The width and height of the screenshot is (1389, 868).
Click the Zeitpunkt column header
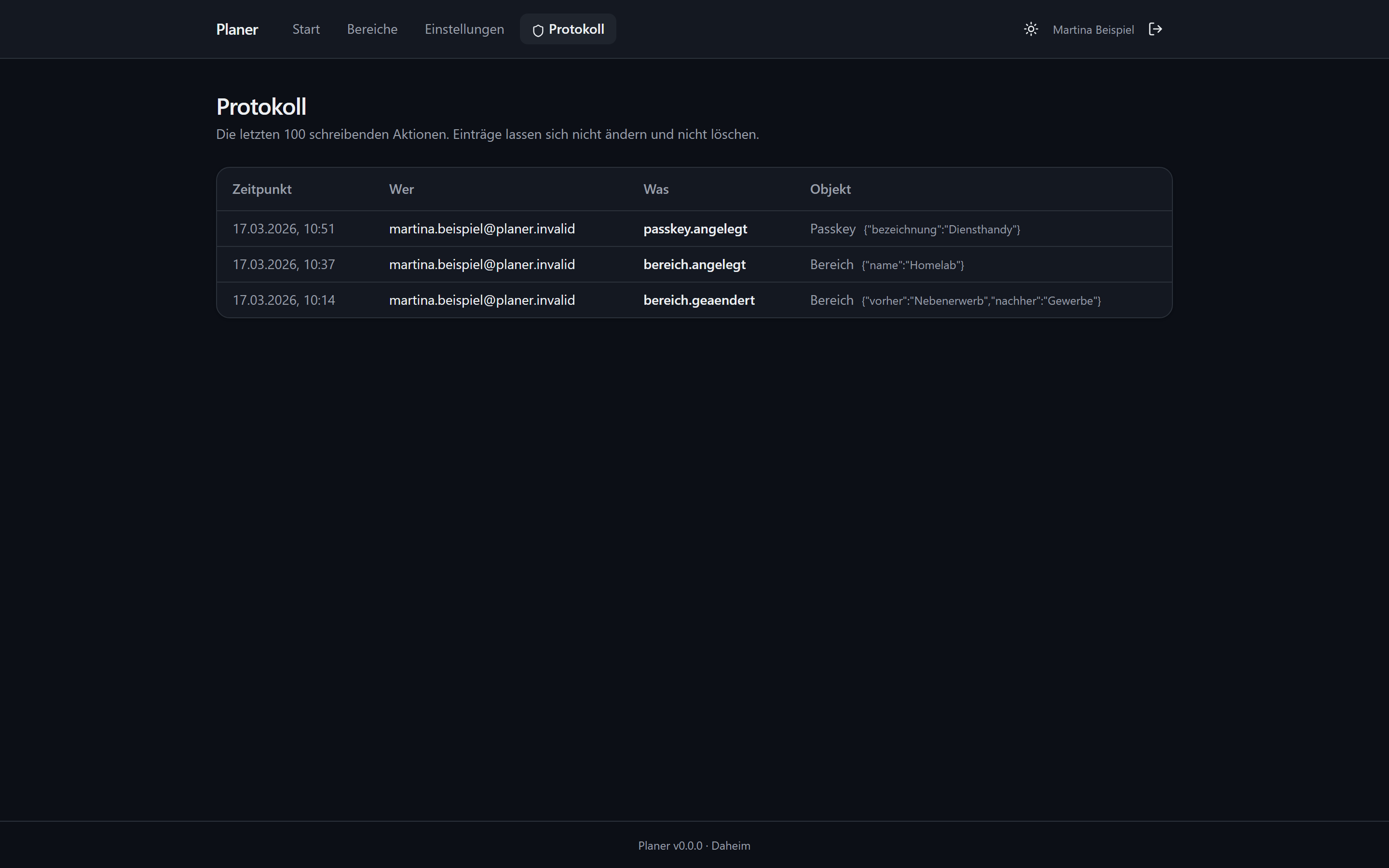(x=262, y=189)
